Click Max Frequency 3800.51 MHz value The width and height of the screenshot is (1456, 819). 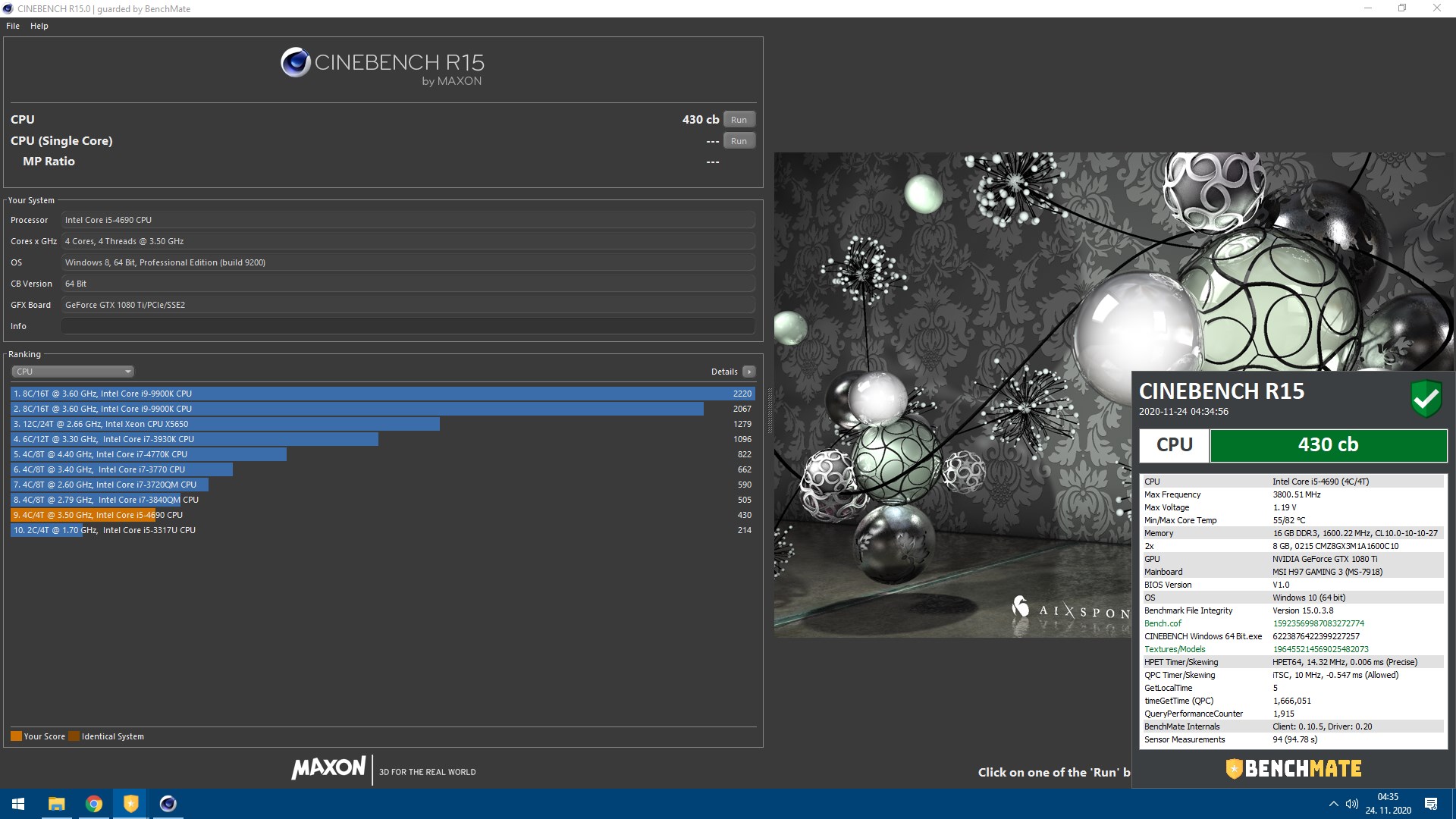[x=1296, y=494]
